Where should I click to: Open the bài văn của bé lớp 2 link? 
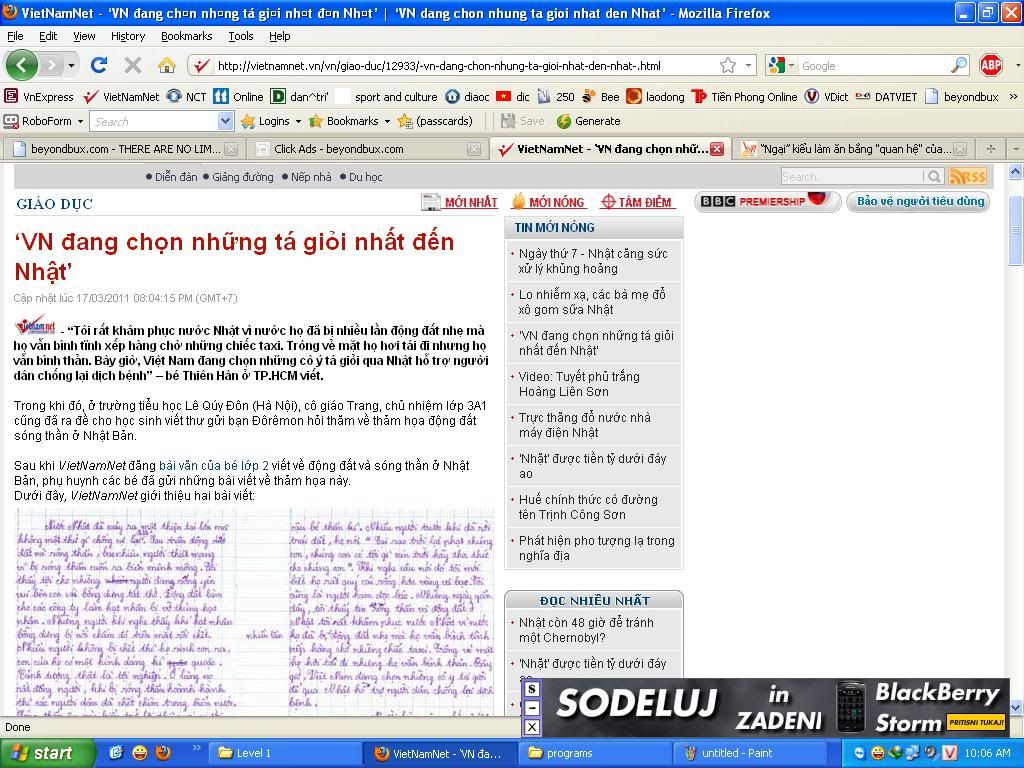coord(214,466)
